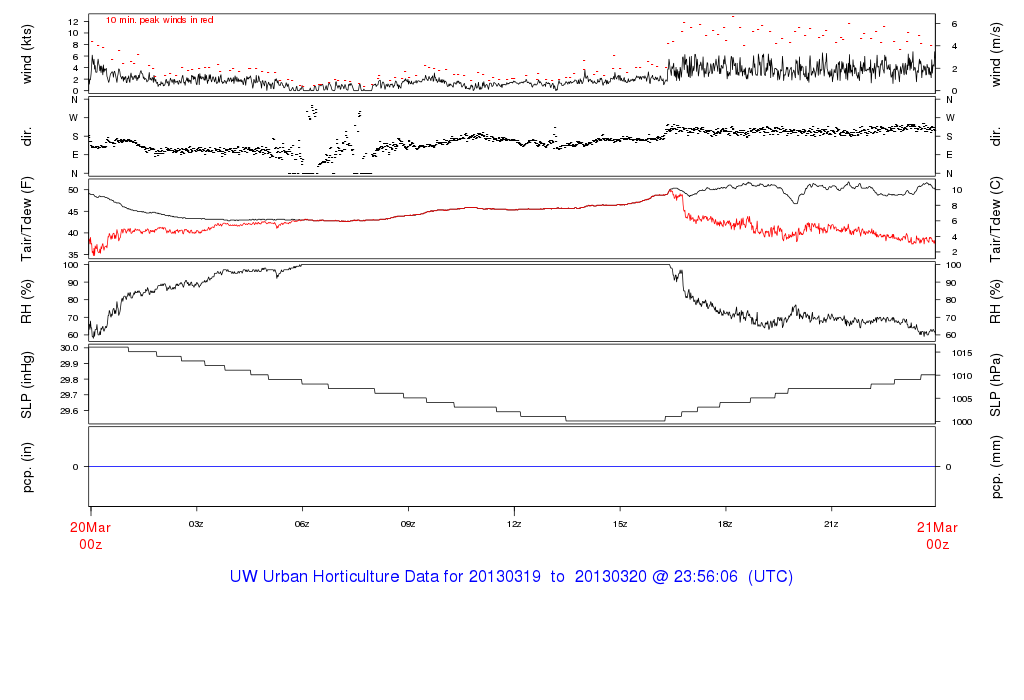Image resolution: width=1024 pixels, height=700 pixels.
Task: Click the '21z' time axis tick label
Action: click(831, 524)
